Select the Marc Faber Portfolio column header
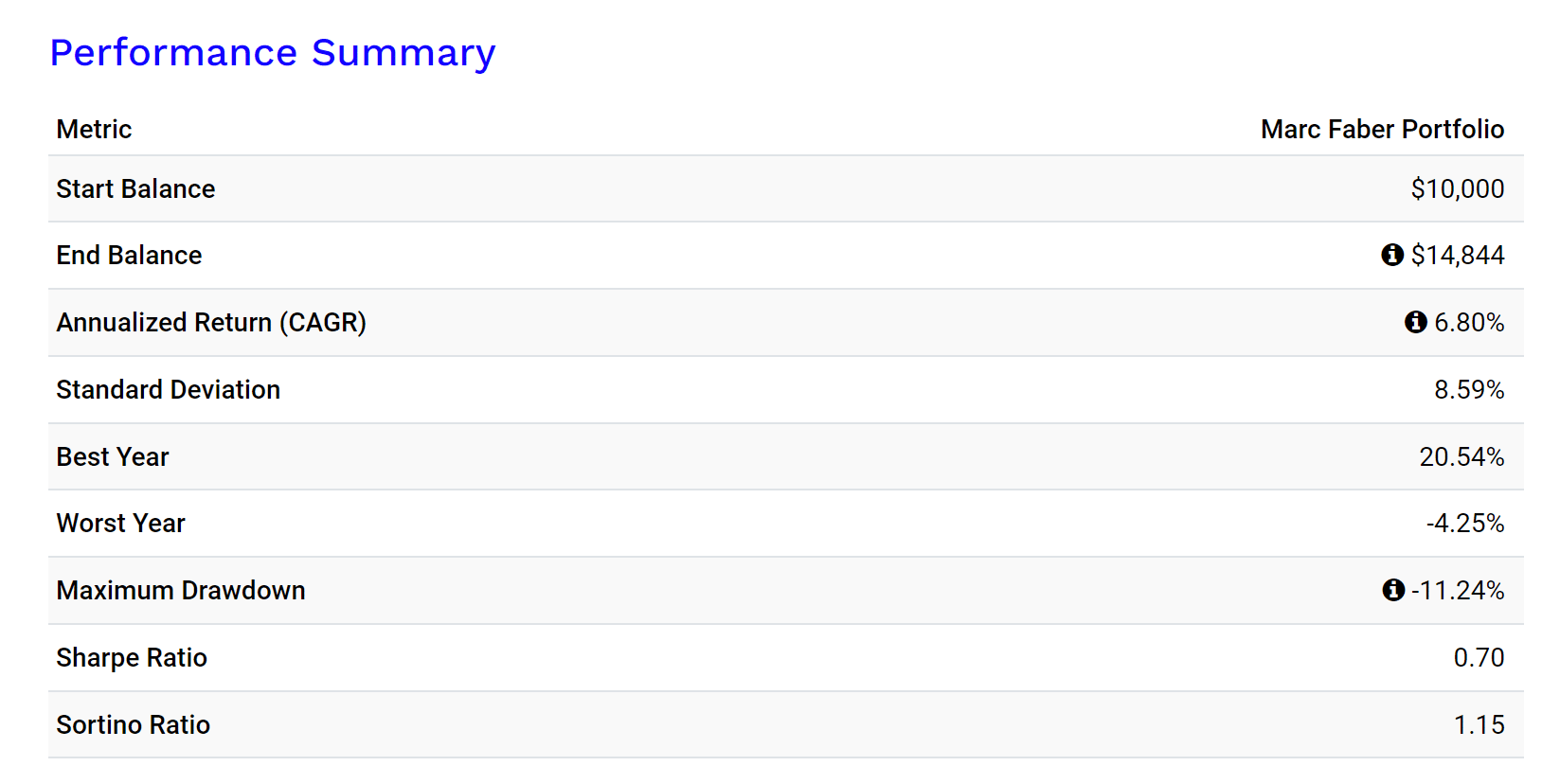The width and height of the screenshot is (1560, 784). [x=1382, y=130]
